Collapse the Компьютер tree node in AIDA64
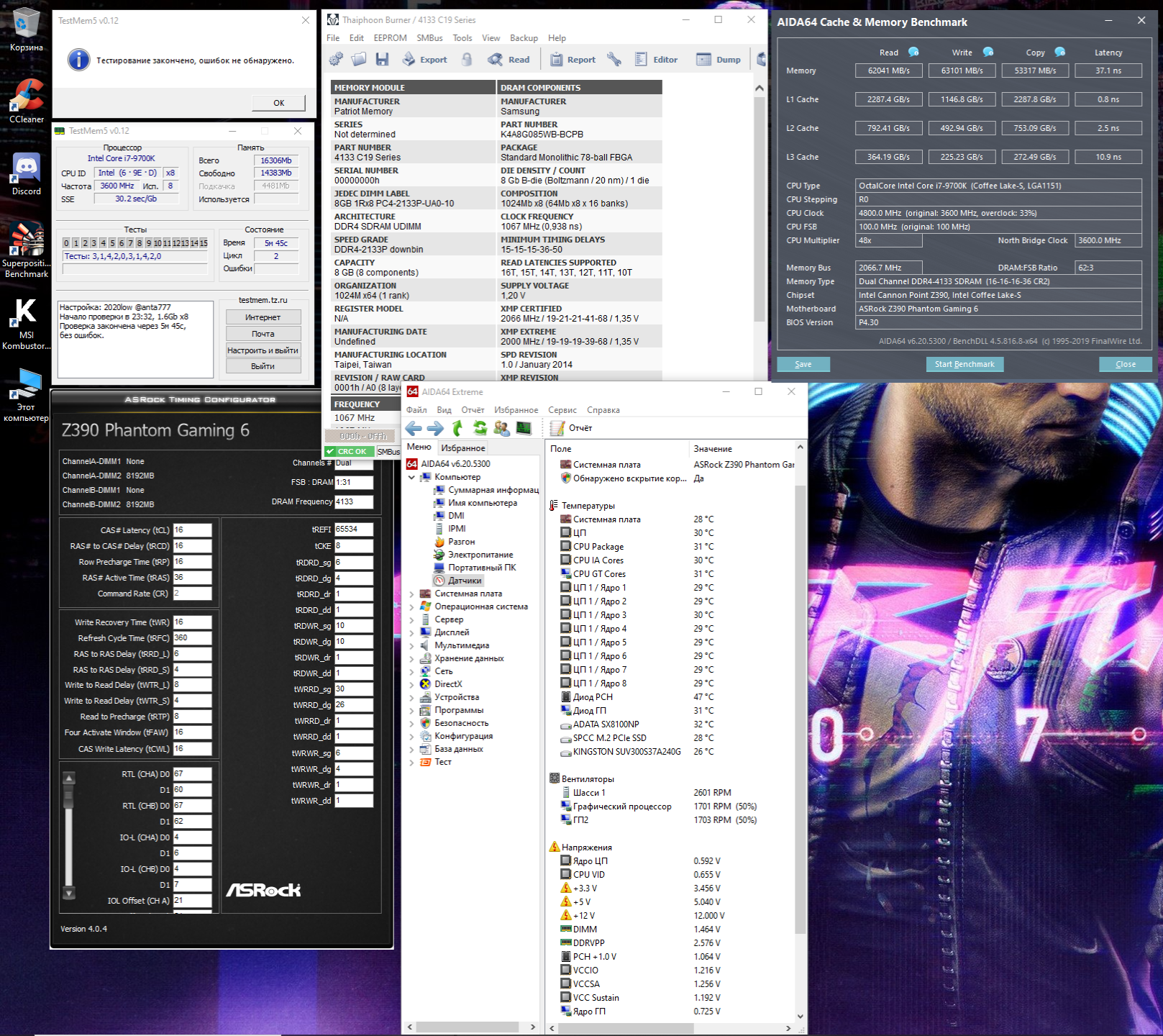This screenshot has width=1163, height=1036. [x=411, y=477]
